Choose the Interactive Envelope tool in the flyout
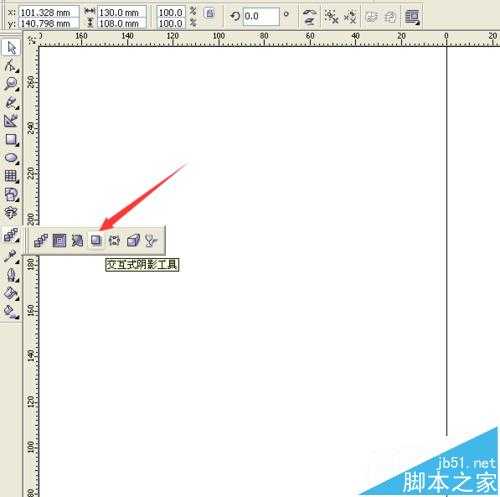 114,240
